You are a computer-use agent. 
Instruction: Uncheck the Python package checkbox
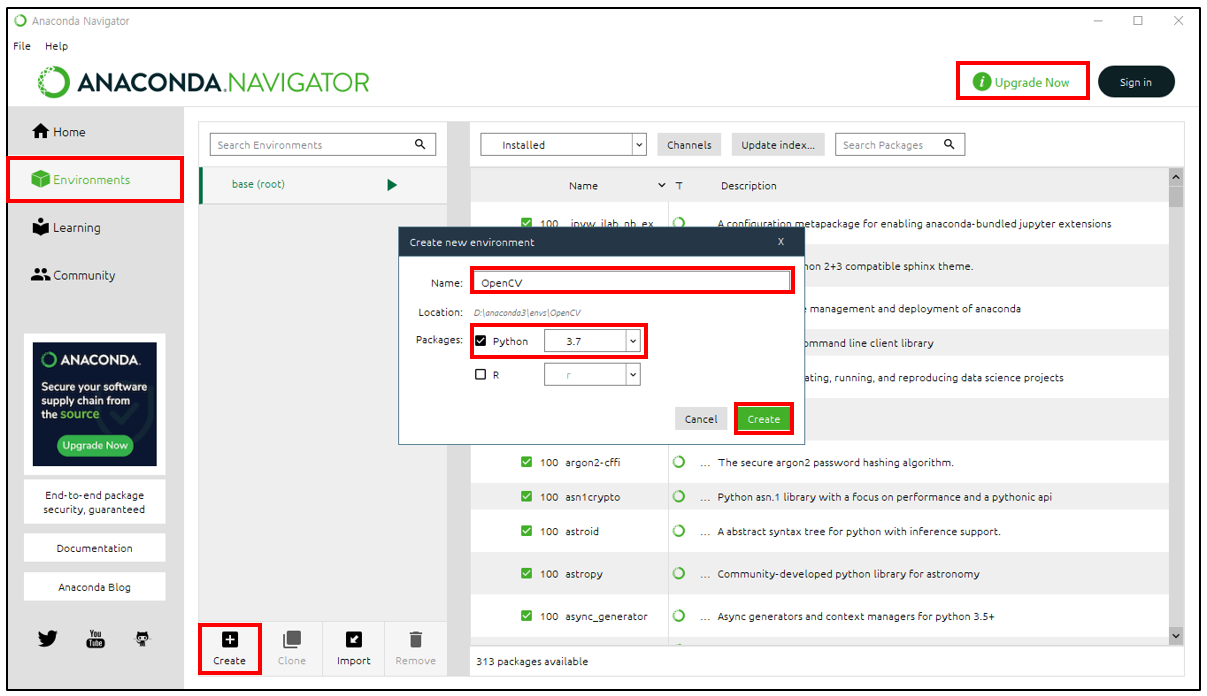click(x=480, y=341)
